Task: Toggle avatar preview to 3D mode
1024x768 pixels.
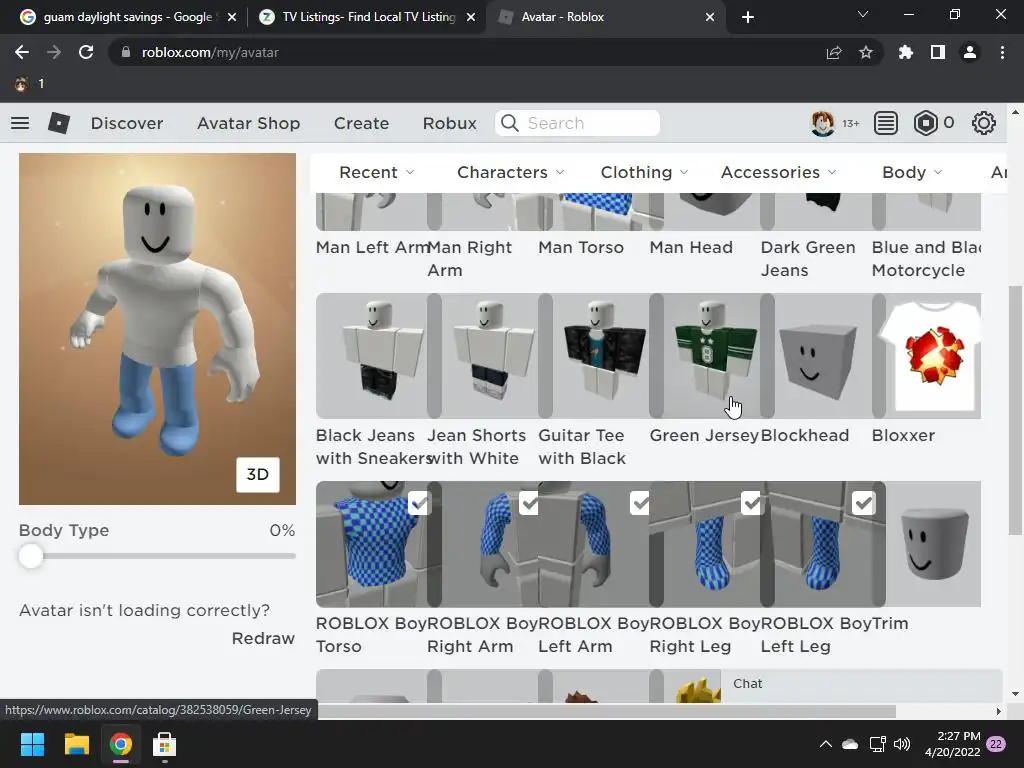Action: coord(257,474)
